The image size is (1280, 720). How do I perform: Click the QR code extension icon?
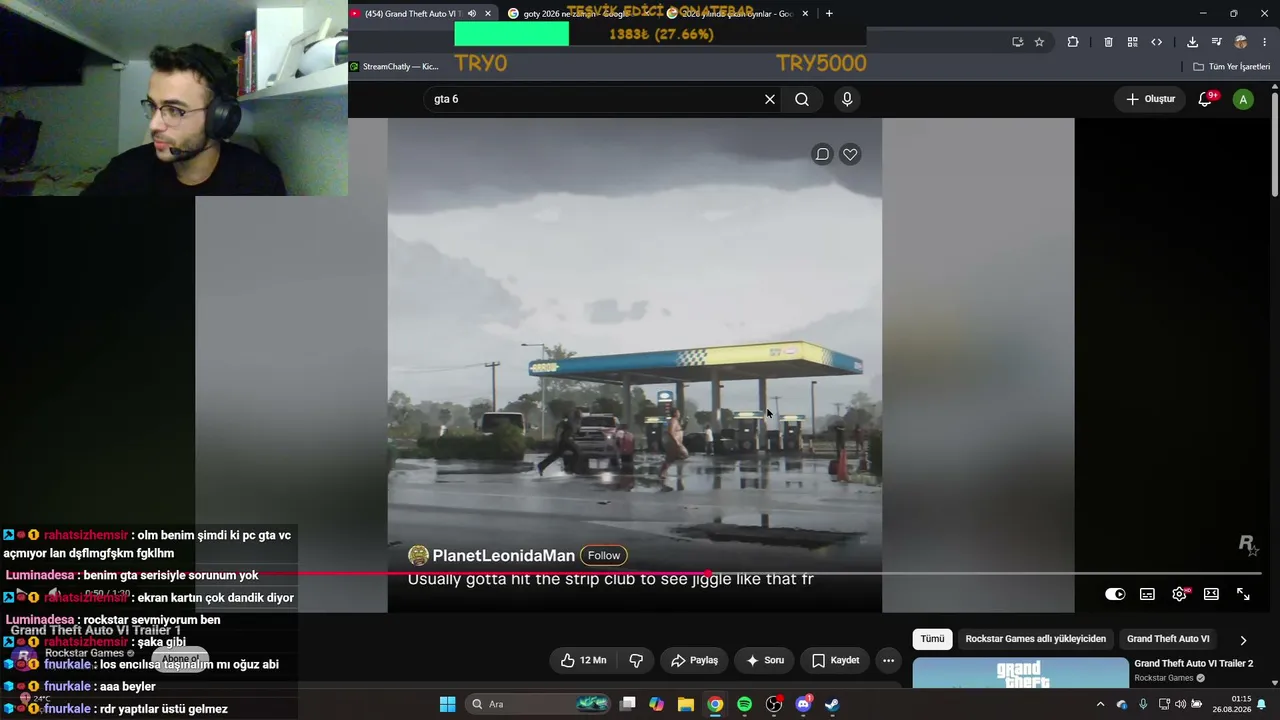(x=1132, y=42)
